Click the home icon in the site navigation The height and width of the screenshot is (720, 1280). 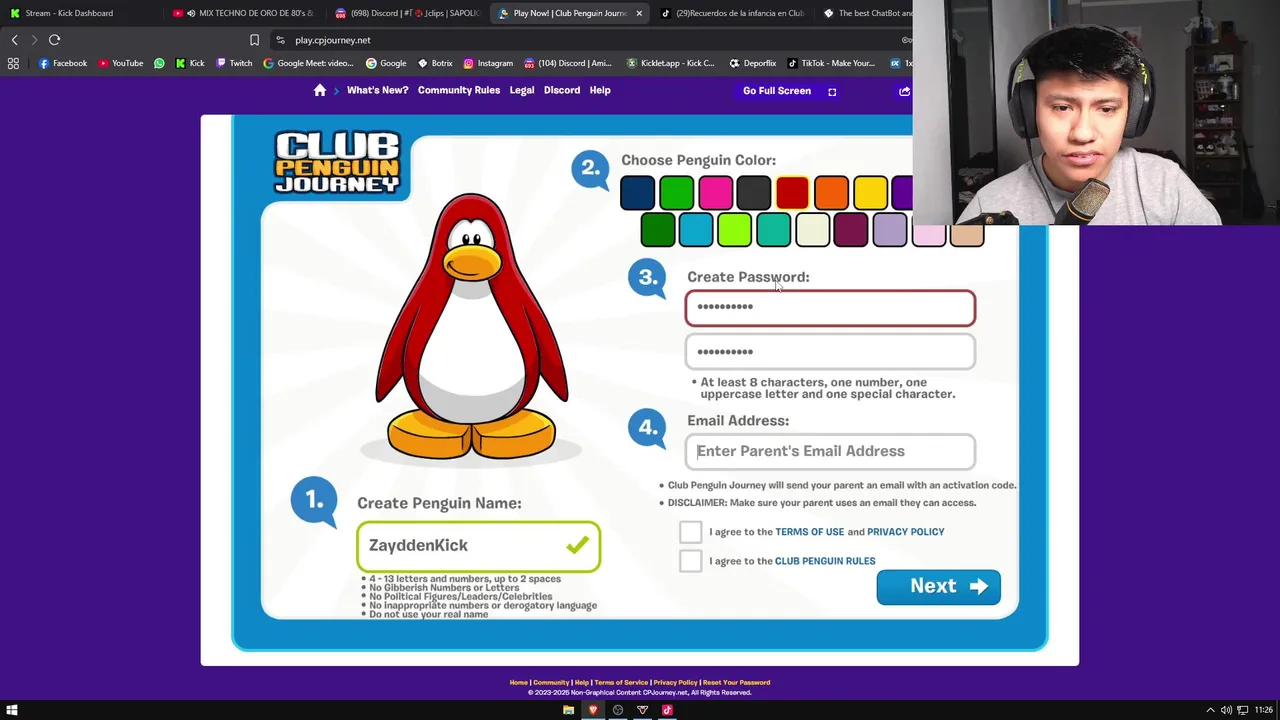(x=320, y=90)
